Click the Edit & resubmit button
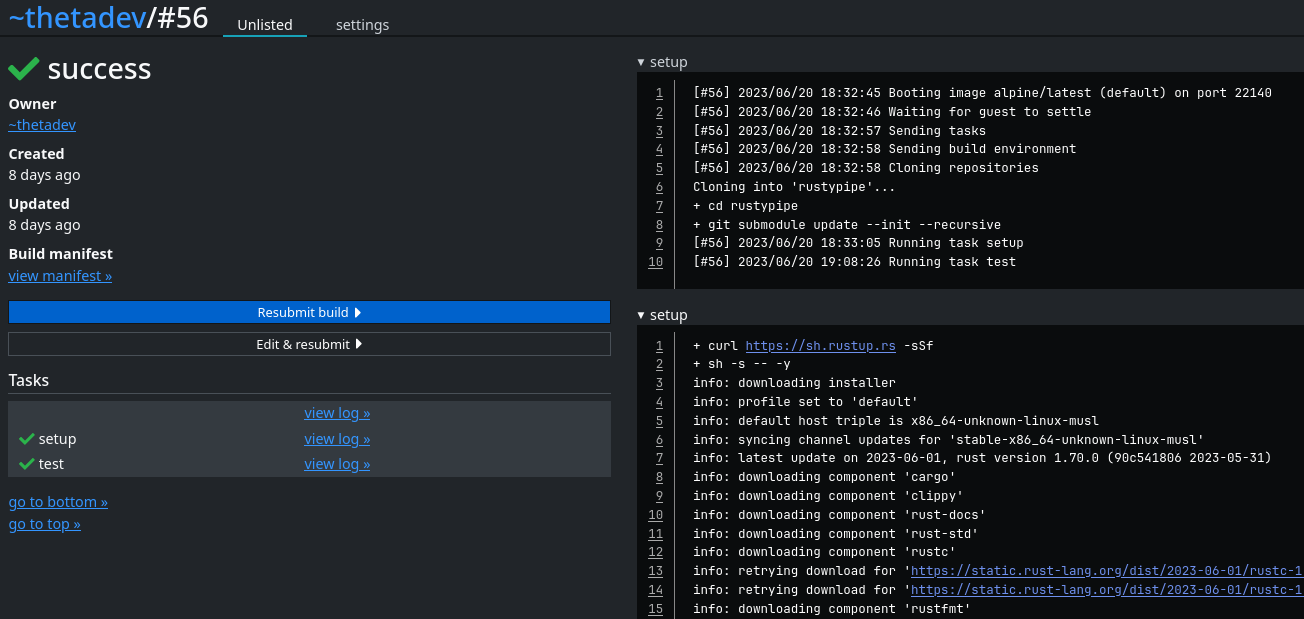Image resolution: width=1304 pixels, height=619 pixels. 309,344
